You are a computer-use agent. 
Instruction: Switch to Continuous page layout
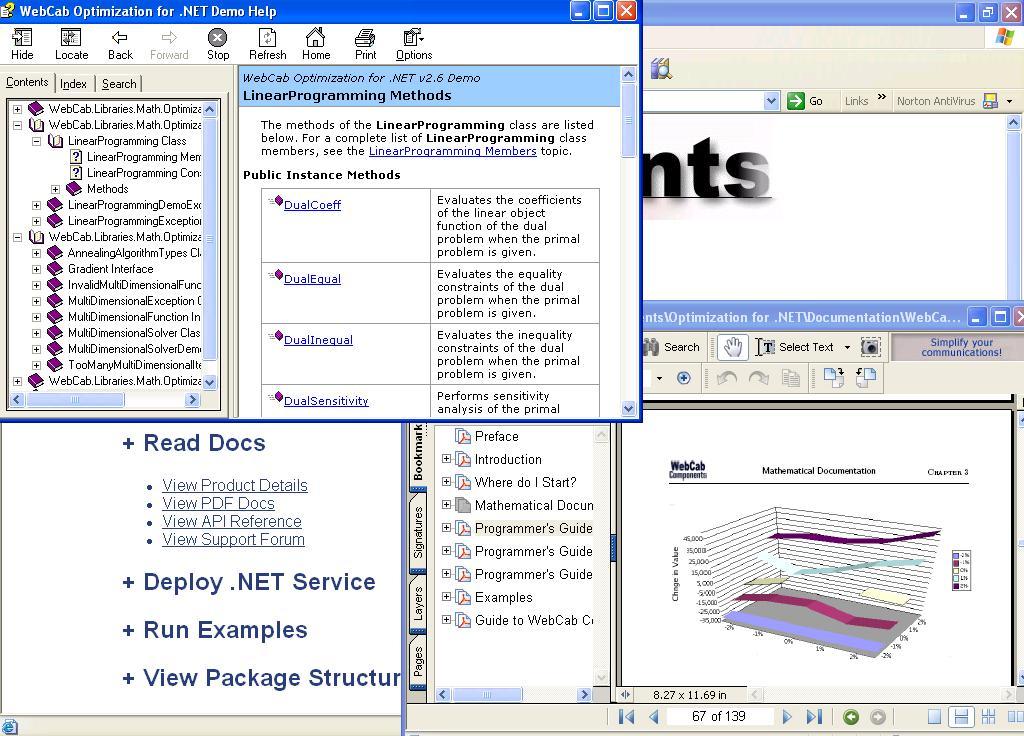pyautogui.click(x=961, y=716)
